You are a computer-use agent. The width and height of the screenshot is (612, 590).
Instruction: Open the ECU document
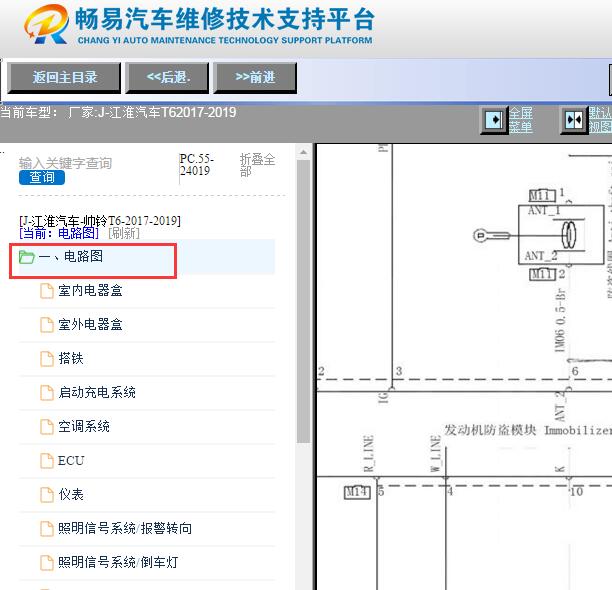click(x=71, y=461)
